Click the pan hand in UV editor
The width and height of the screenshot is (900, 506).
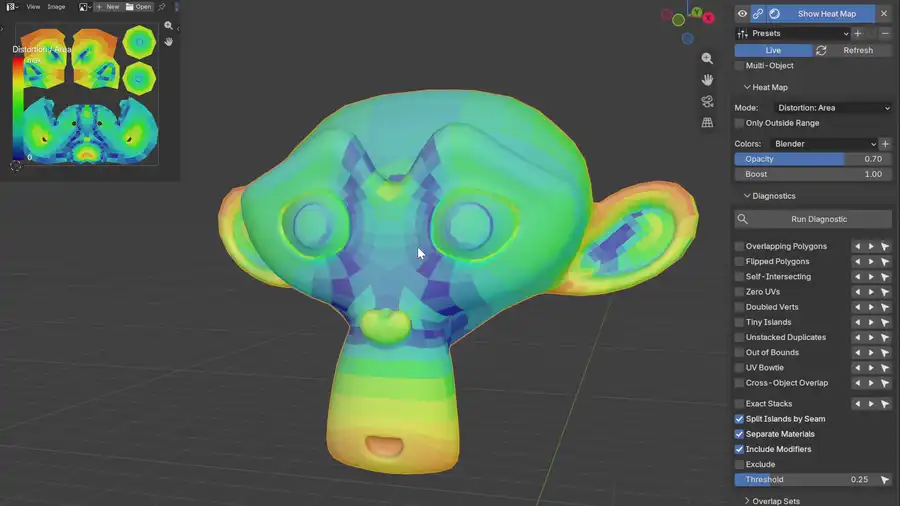(168, 41)
